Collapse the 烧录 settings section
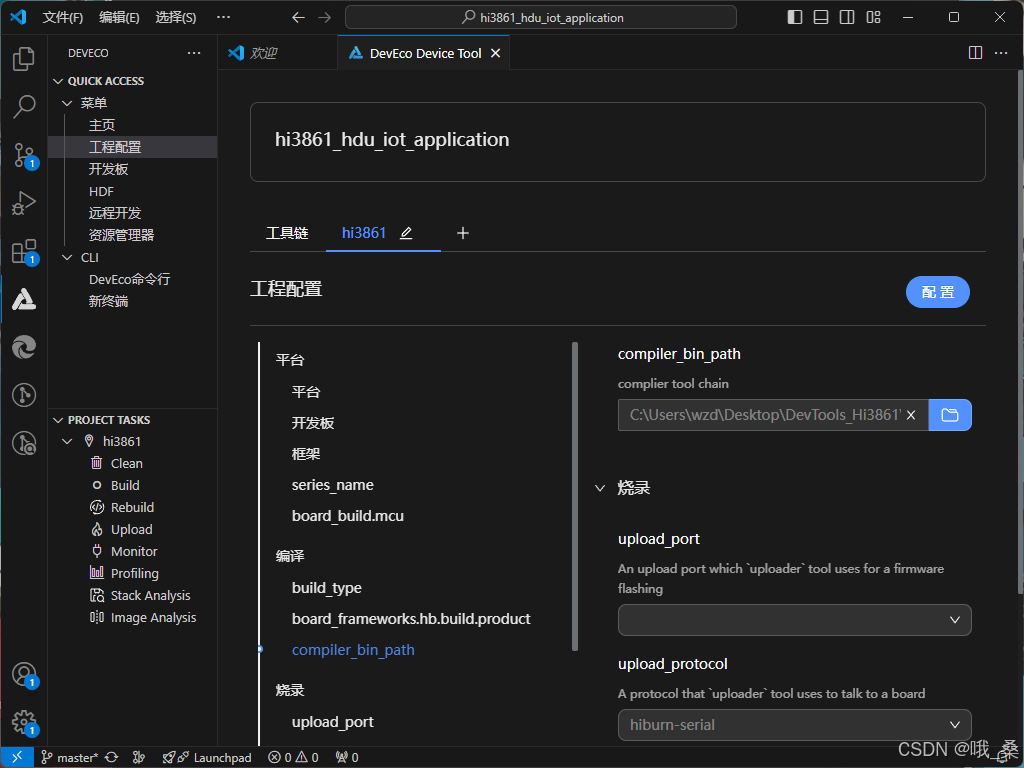 [600, 488]
